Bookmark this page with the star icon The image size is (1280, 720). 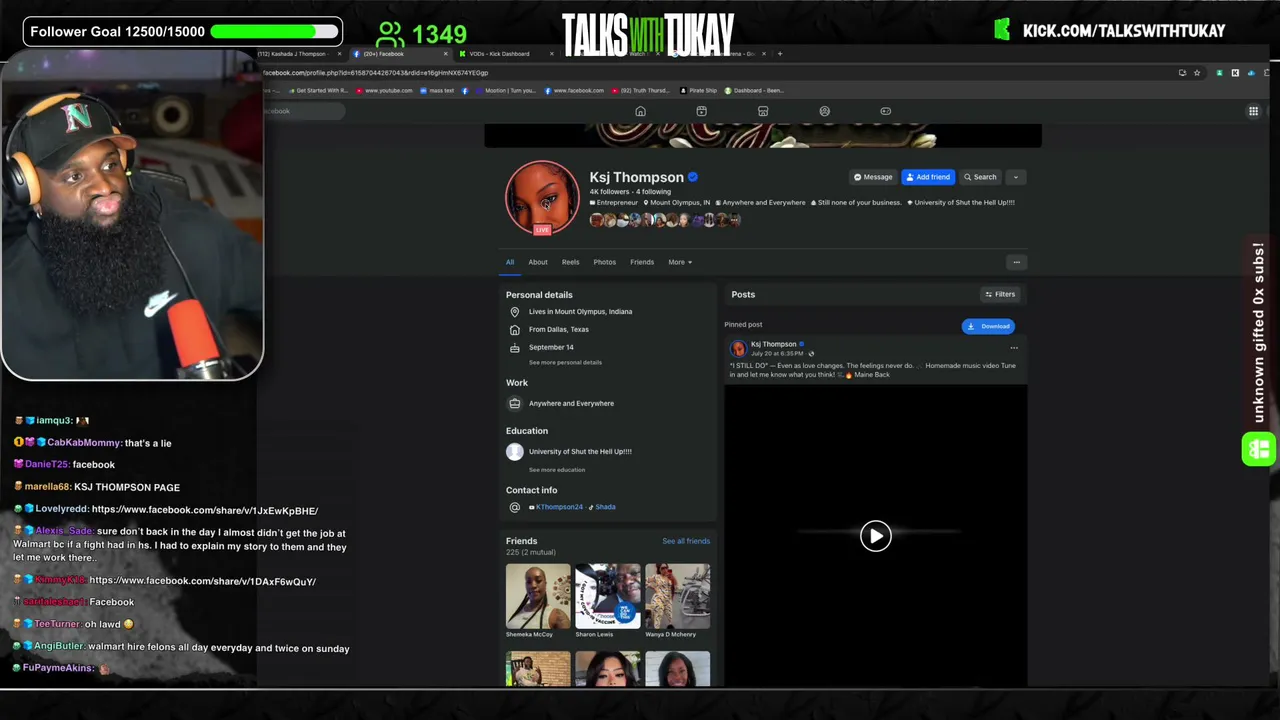tap(1197, 73)
